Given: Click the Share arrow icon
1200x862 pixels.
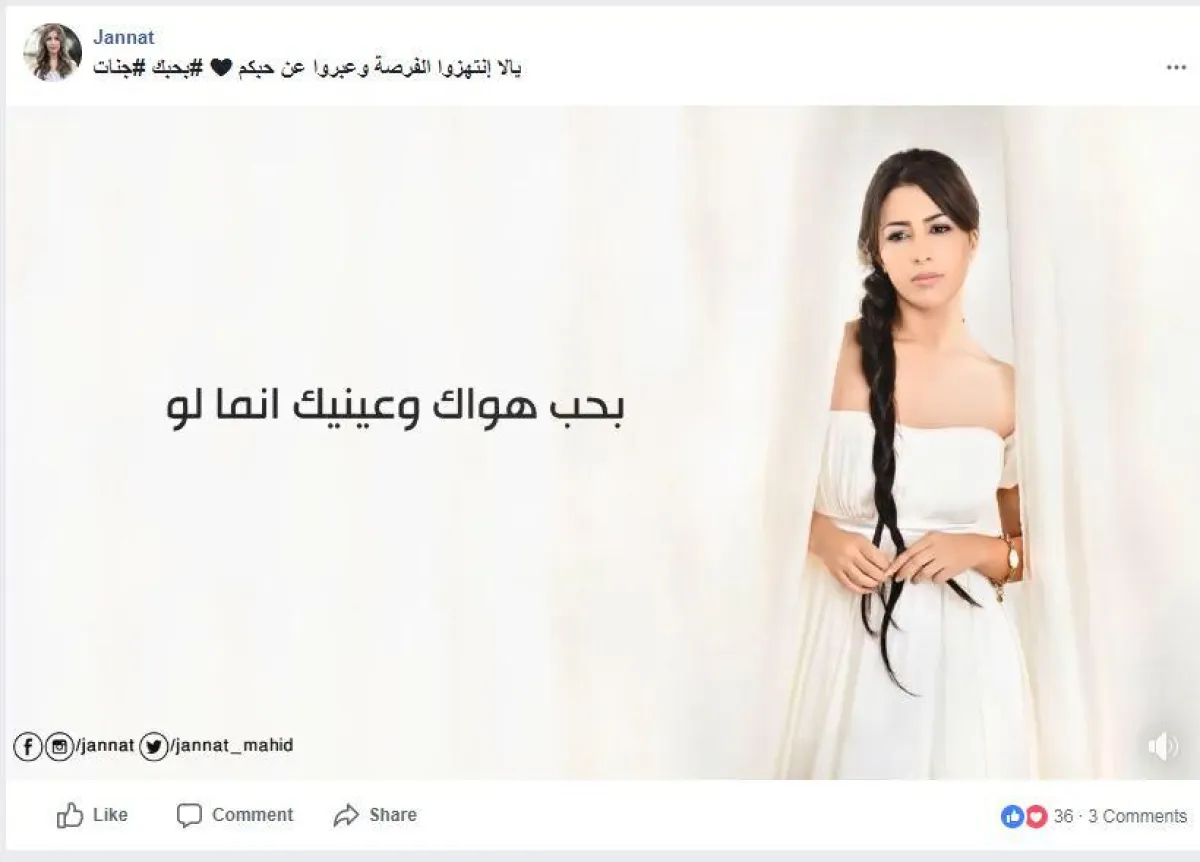Looking at the screenshot, I should coord(346,815).
